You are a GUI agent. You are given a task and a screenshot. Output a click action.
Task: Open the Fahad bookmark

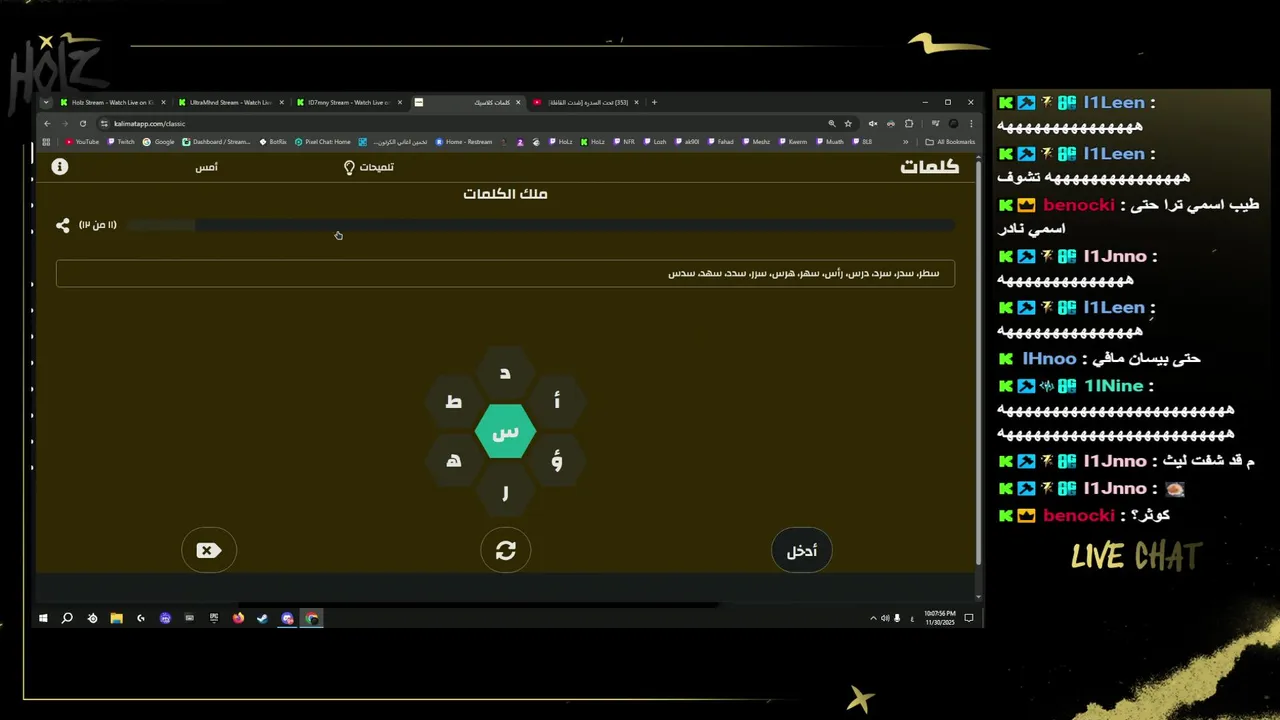click(x=720, y=142)
